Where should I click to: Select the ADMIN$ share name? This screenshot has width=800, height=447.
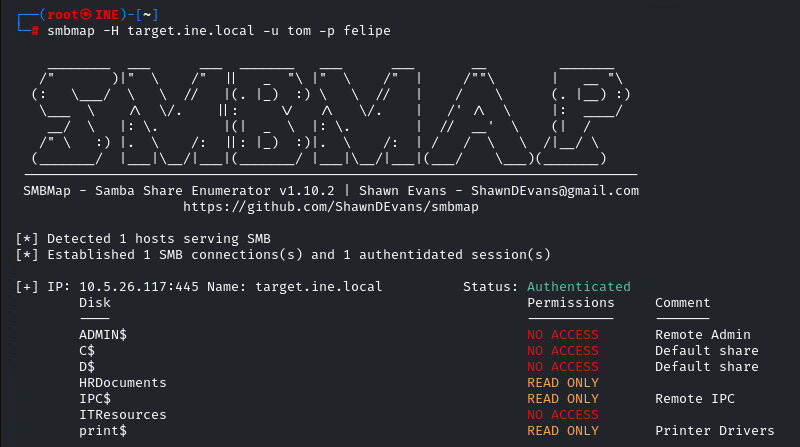(x=103, y=335)
